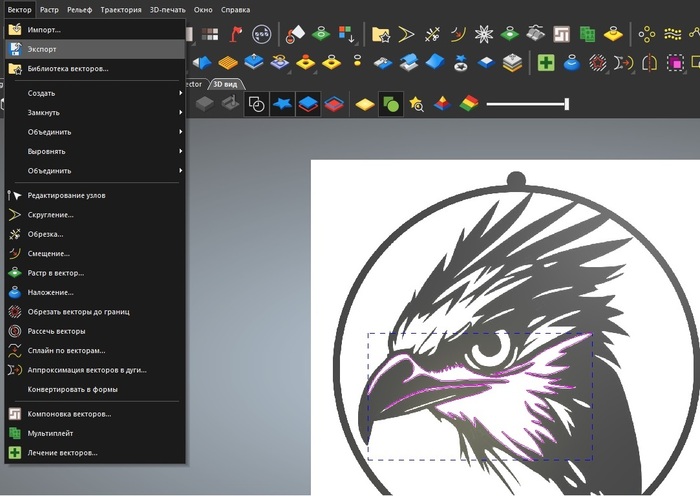Select Обрезать векторы до границ
This screenshot has width=700, height=496.
point(95,312)
